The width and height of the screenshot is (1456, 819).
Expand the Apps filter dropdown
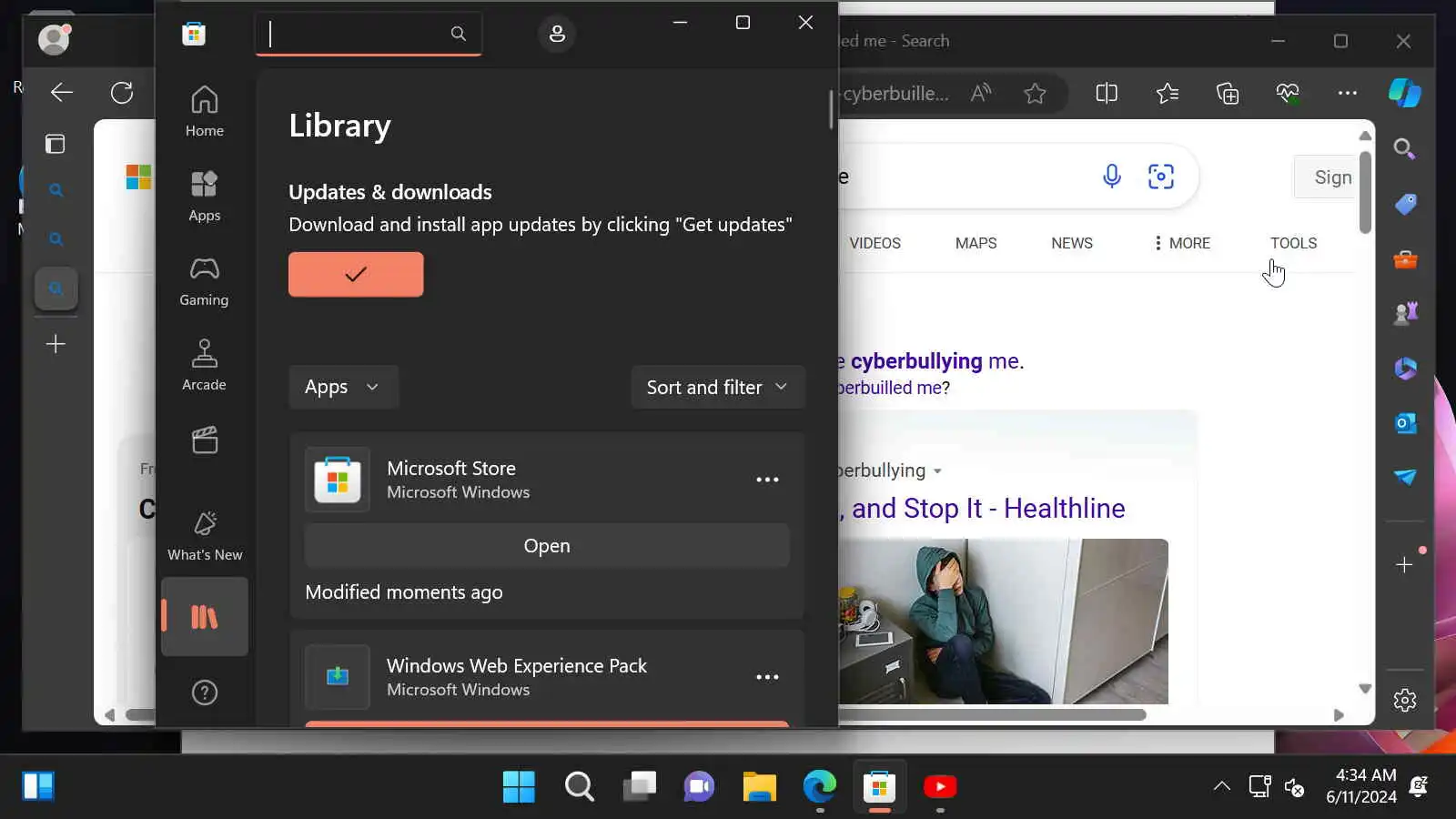click(x=343, y=387)
